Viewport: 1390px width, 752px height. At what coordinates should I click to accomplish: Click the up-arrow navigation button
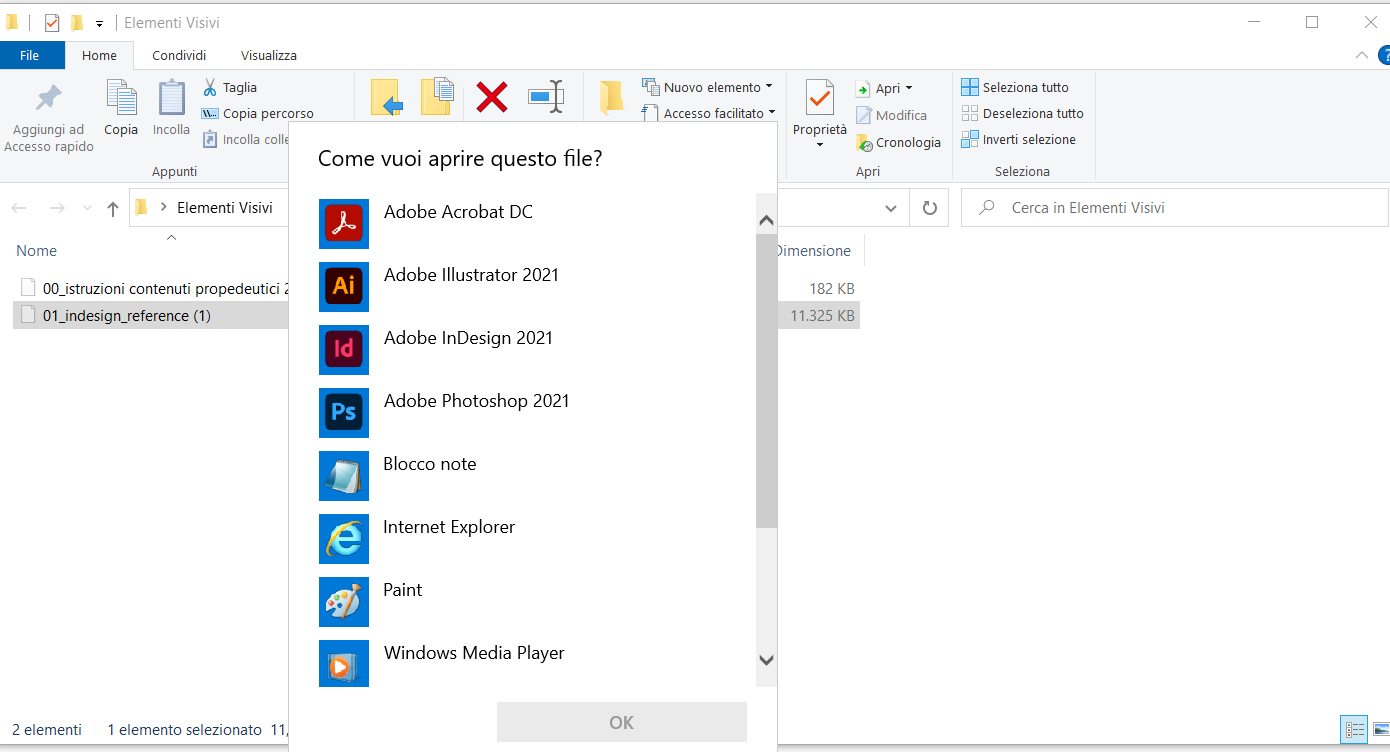(113, 208)
